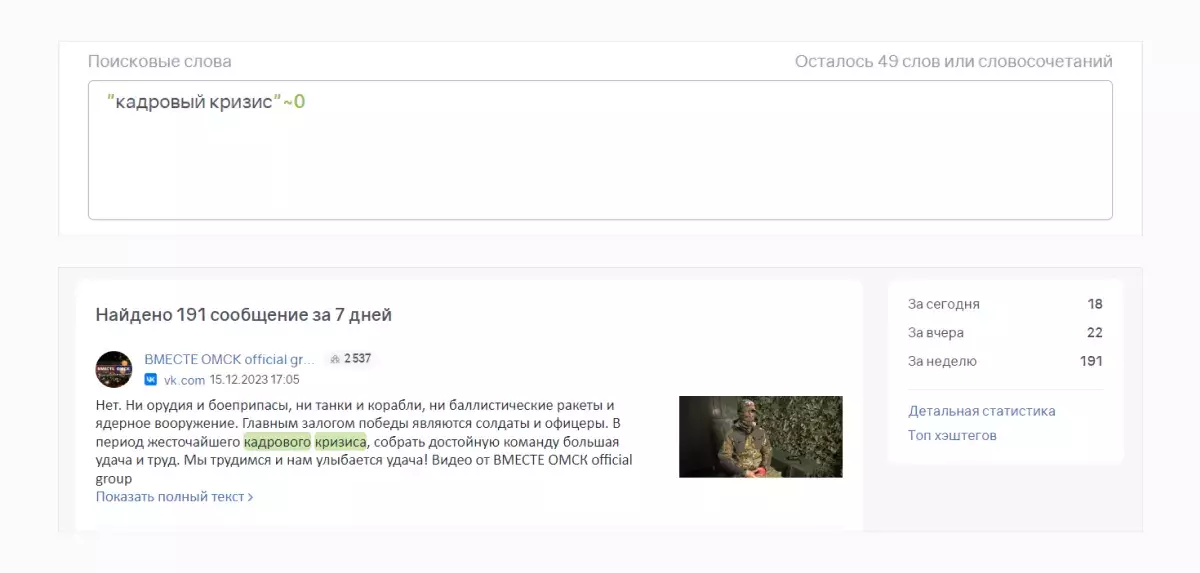Click the "кадровый кризис"~0 query text
Screen dimensions: 1200x573
(206, 102)
